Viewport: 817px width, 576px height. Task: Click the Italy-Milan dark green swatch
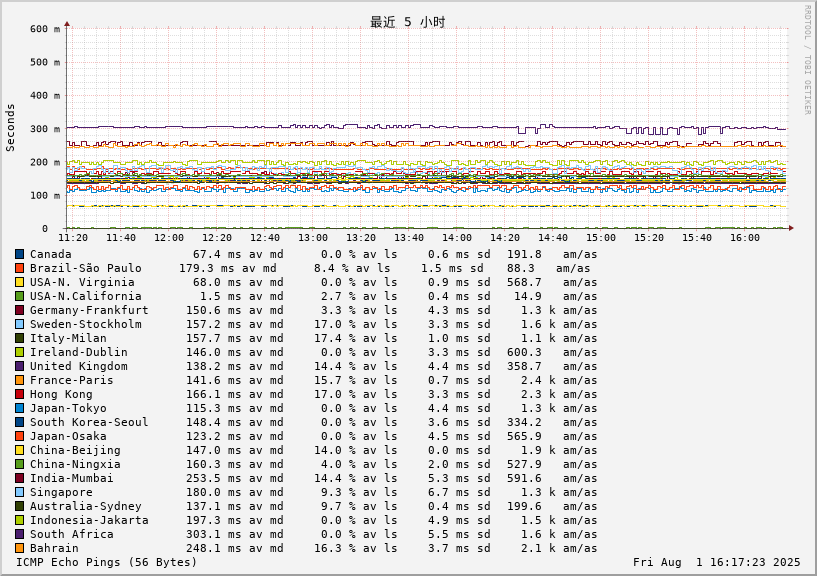pos(19,338)
